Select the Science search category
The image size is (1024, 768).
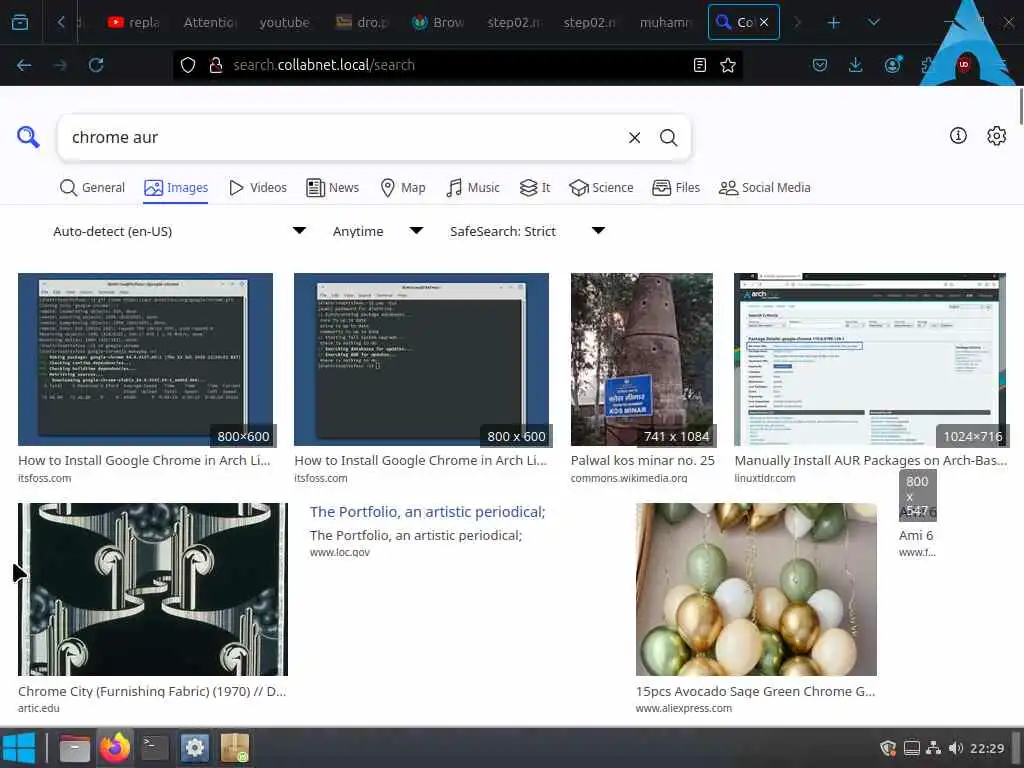tap(601, 187)
